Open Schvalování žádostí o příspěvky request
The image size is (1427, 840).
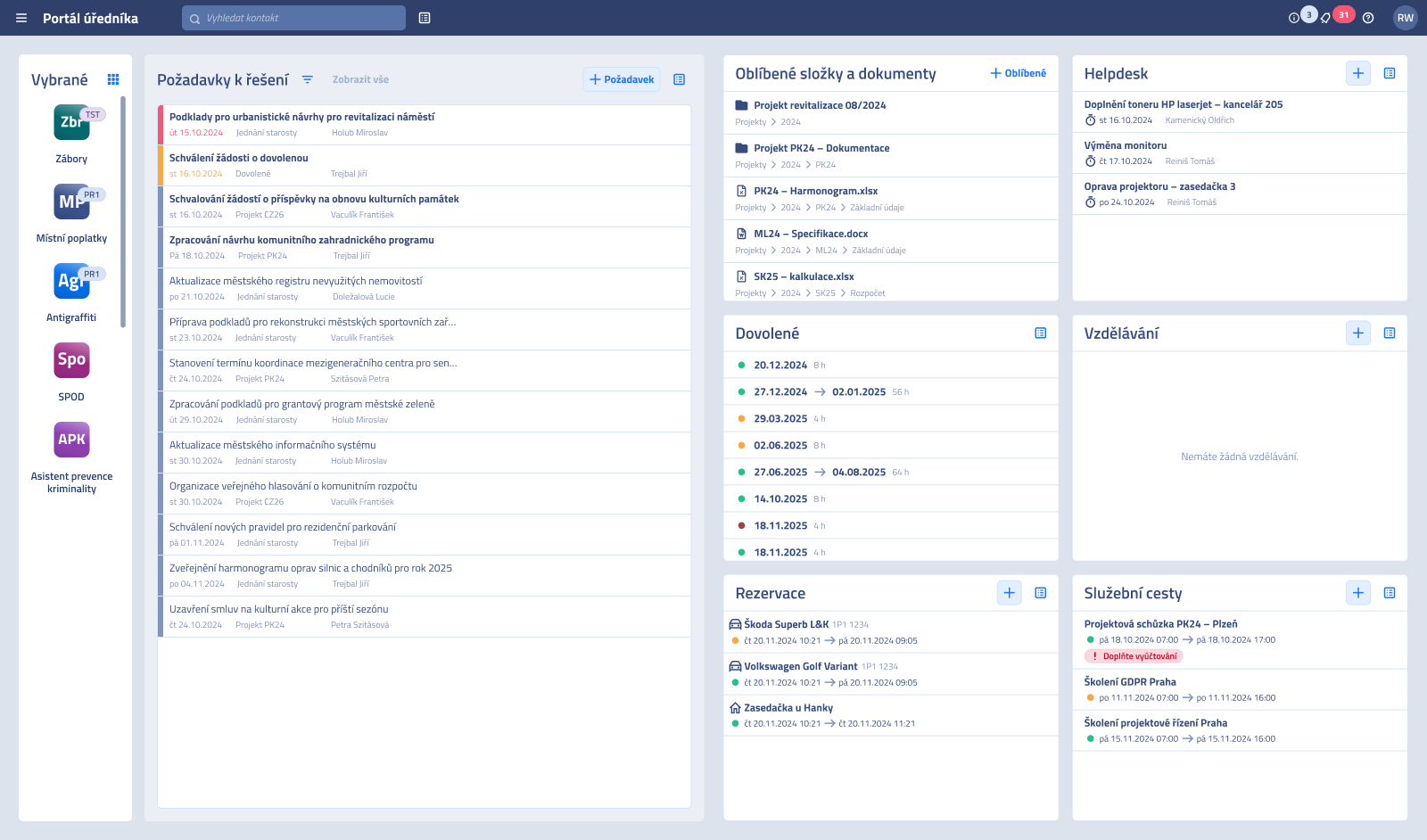click(425, 207)
